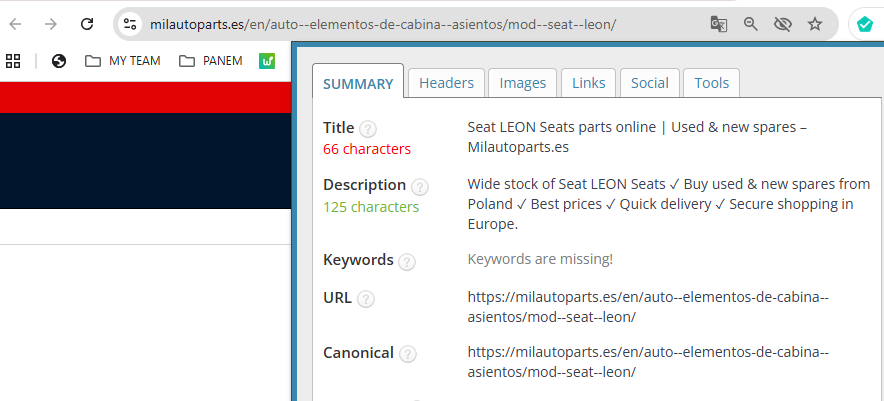Open the zoom magnifier icon

[x=750, y=24]
